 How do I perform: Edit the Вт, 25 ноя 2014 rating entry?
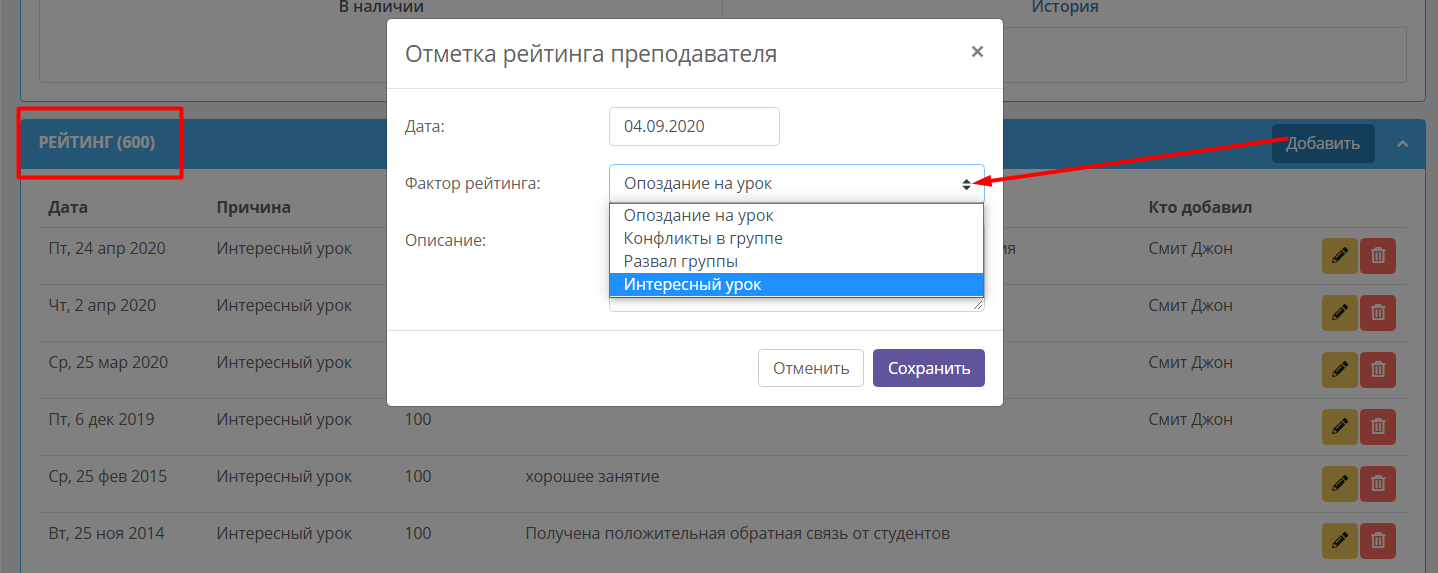1339,541
